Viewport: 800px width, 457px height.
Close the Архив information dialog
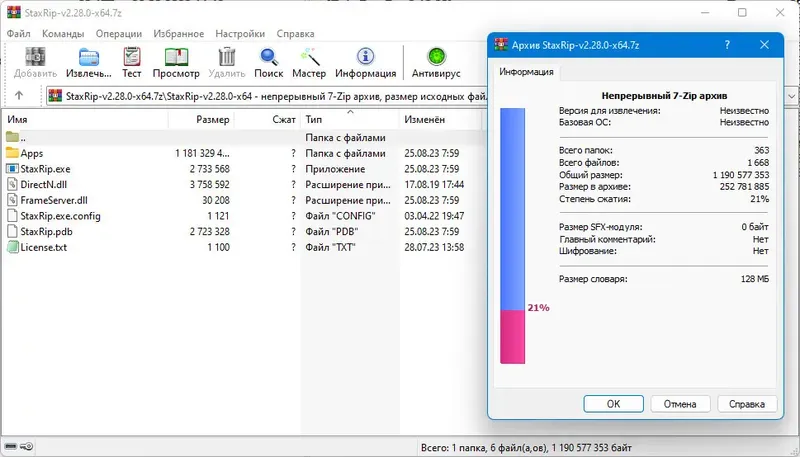764,45
